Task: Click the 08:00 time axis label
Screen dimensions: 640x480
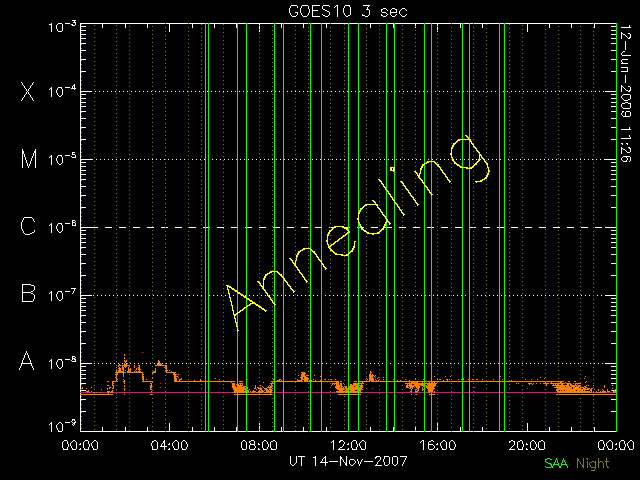Action: point(259,444)
